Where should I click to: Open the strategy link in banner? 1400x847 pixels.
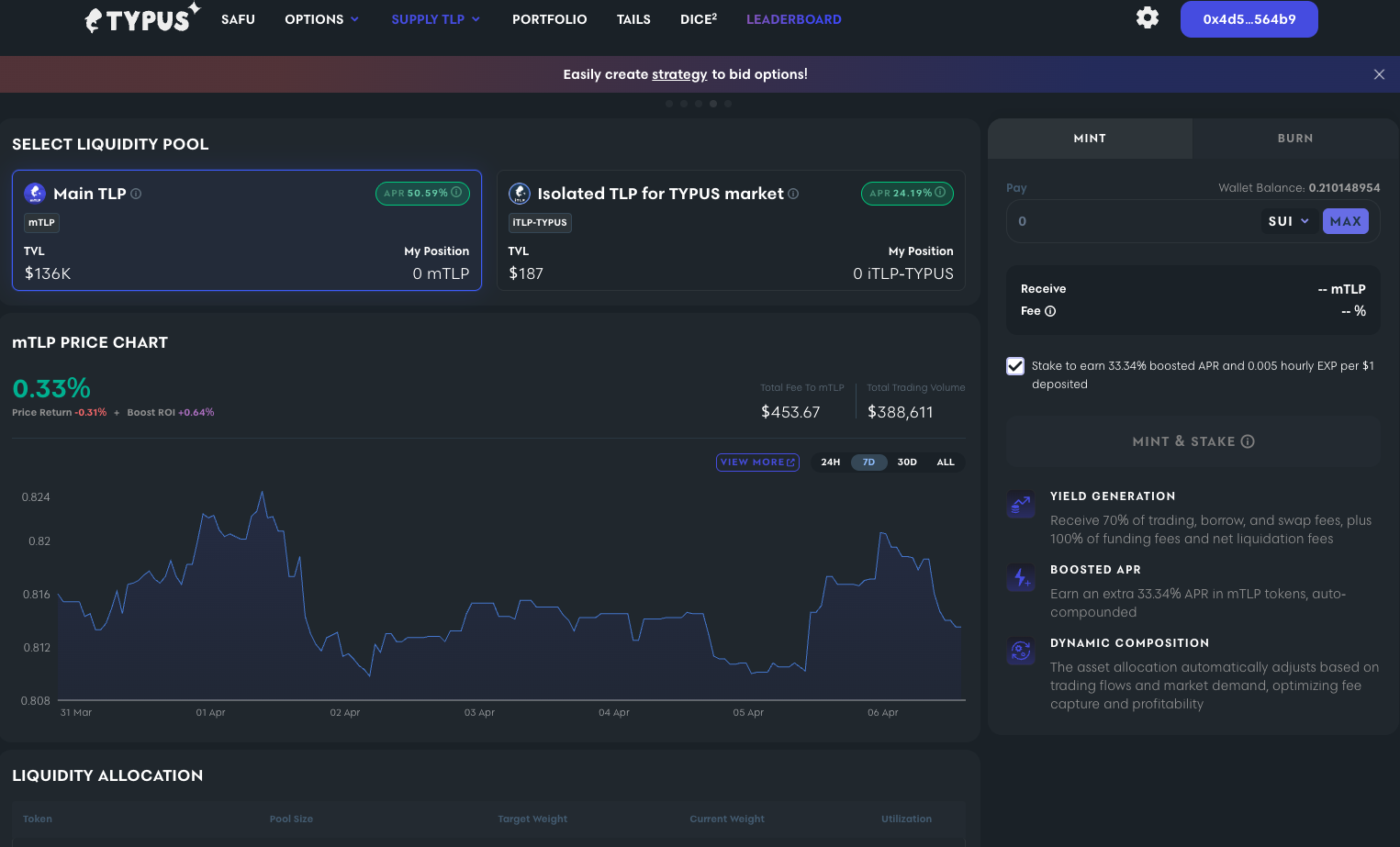pyautogui.click(x=679, y=74)
